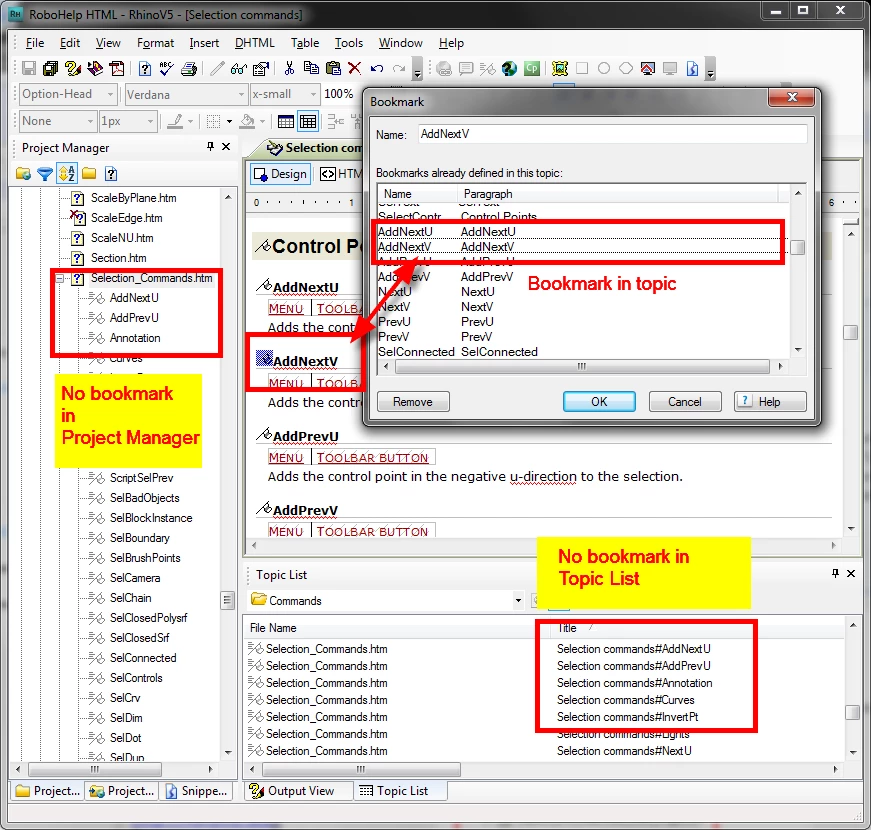
Task: Click the Insert Table icon
Action: (x=286, y=121)
